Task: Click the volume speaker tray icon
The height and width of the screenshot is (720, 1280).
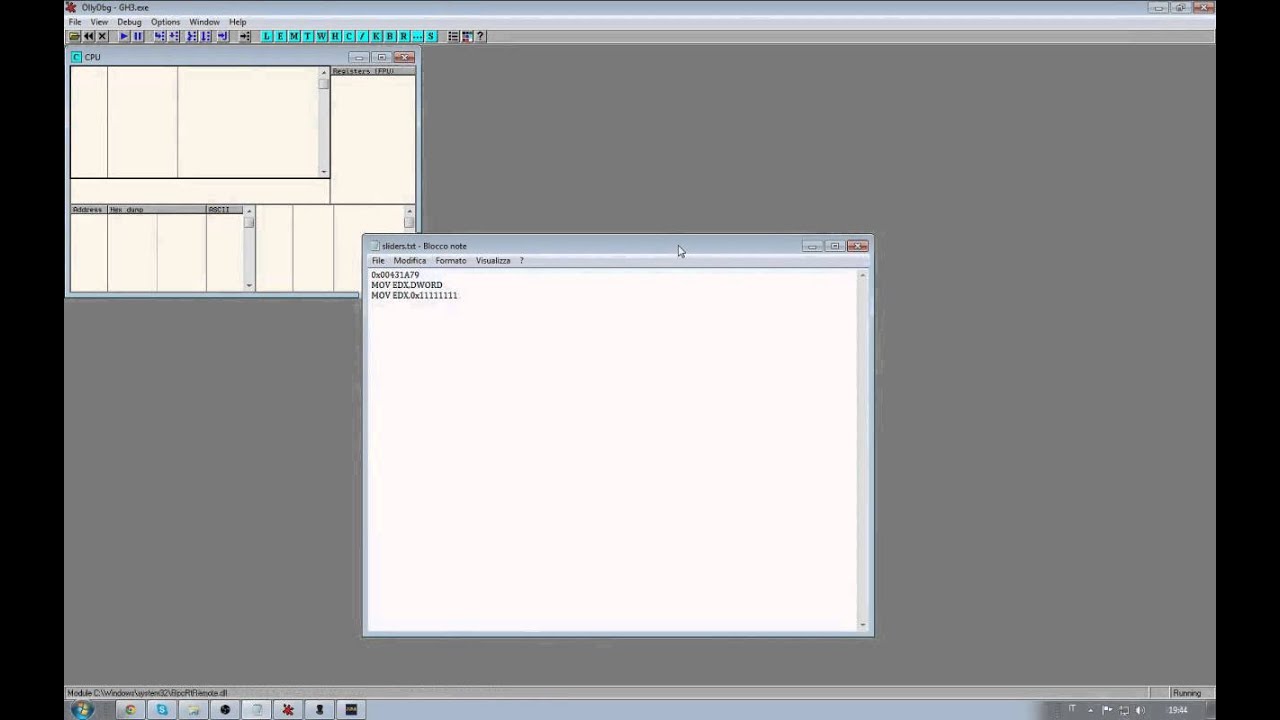Action: pyautogui.click(x=1140, y=710)
